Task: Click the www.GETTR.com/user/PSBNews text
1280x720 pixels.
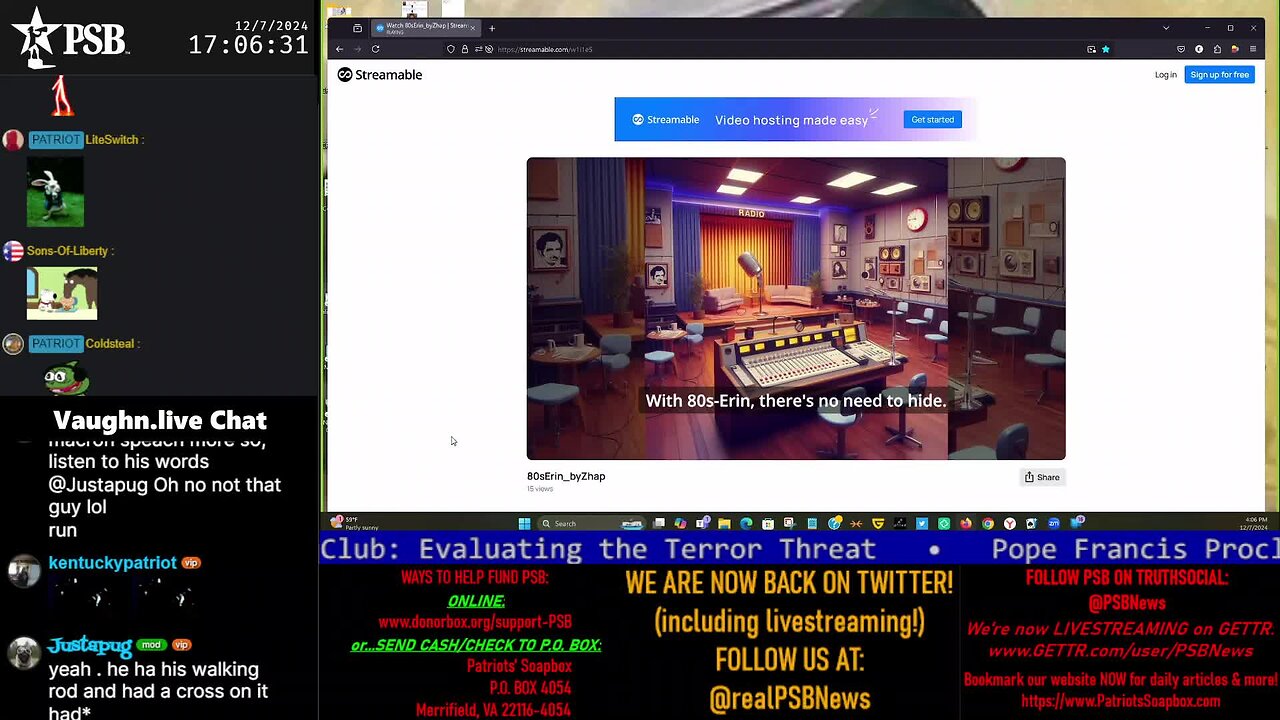Action: (1120, 651)
